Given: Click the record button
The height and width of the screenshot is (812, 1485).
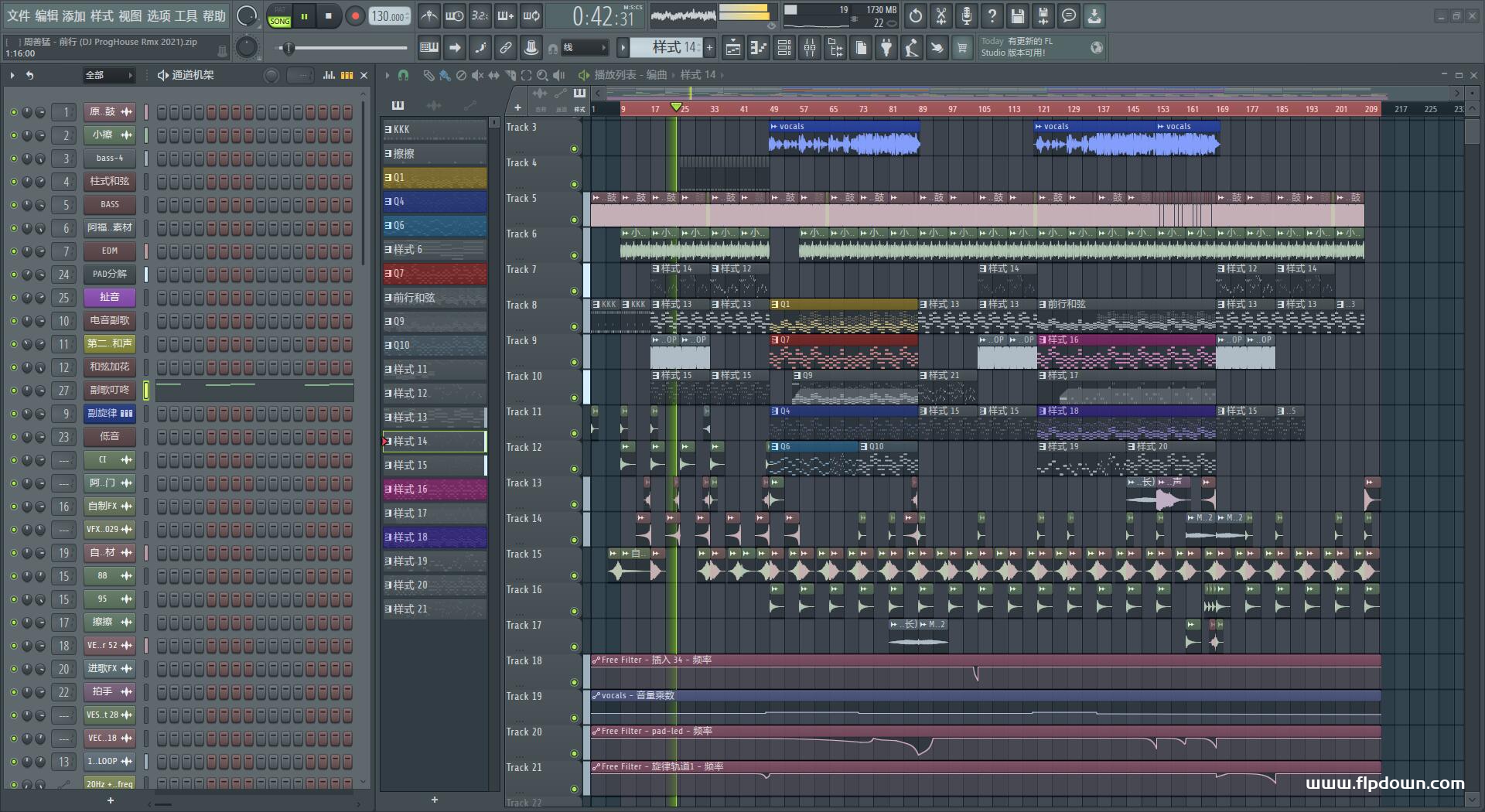Looking at the screenshot, I should [355, 16].
